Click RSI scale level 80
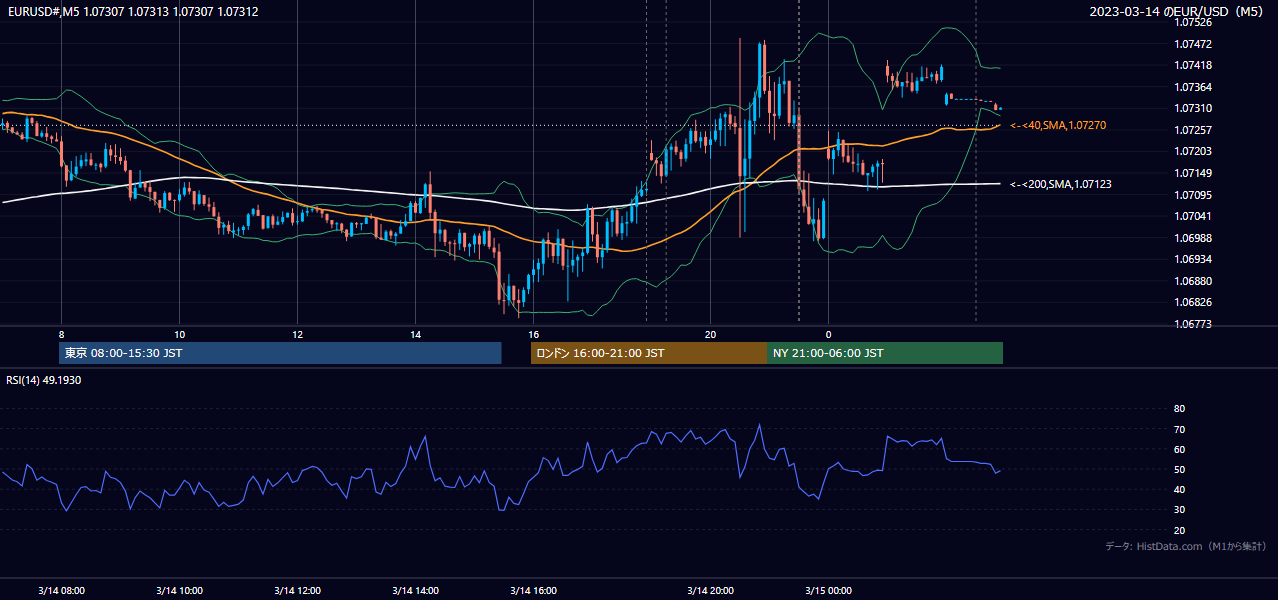 (x=1179, y=409)
